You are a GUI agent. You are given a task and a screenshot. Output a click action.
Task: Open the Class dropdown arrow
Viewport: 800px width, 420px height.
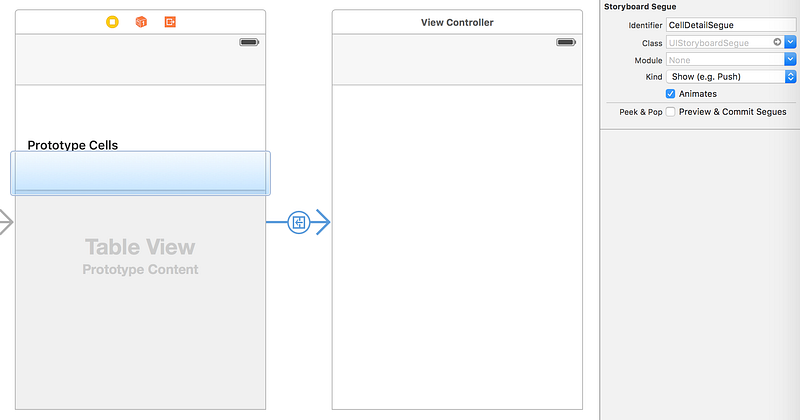(x=790, y=42)
